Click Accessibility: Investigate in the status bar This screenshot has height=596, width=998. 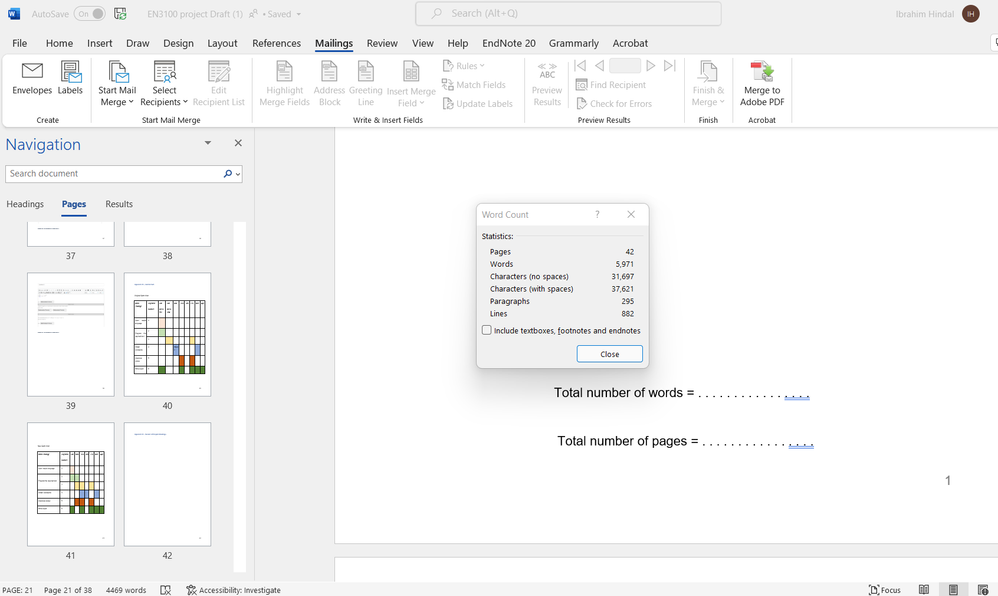[233, 590]
